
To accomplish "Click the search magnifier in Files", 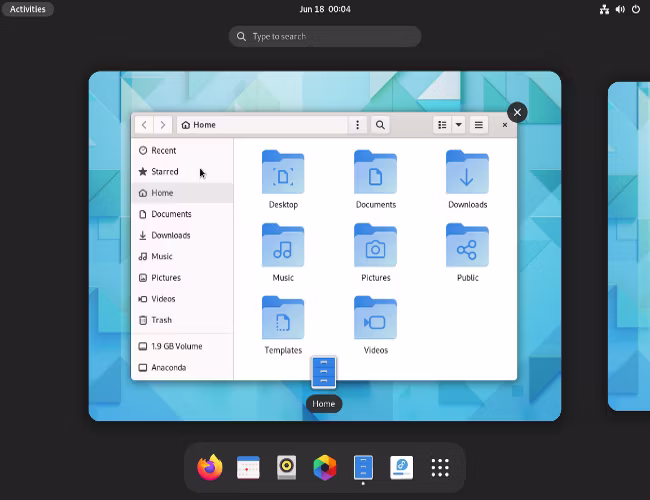I will pos(380,125).
